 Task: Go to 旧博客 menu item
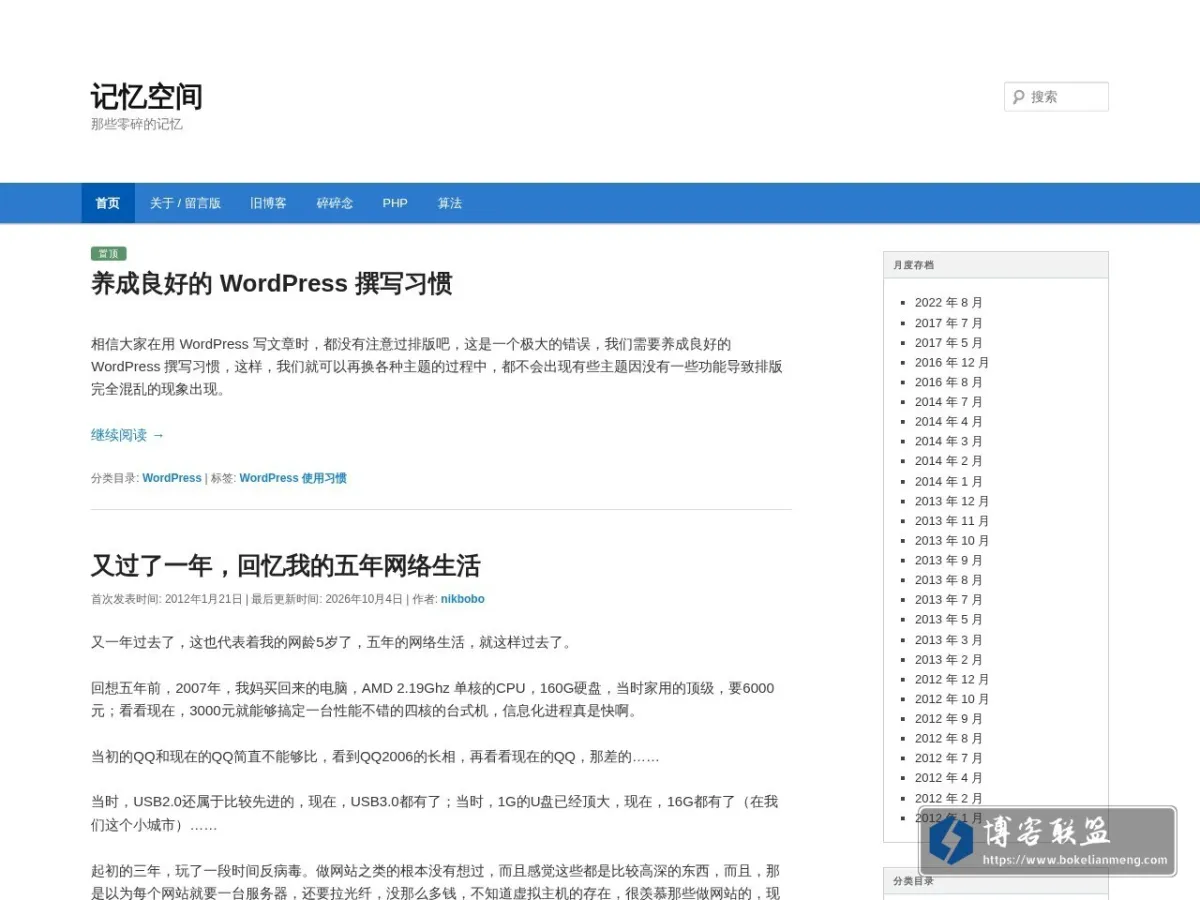click(x=268, y=203)
